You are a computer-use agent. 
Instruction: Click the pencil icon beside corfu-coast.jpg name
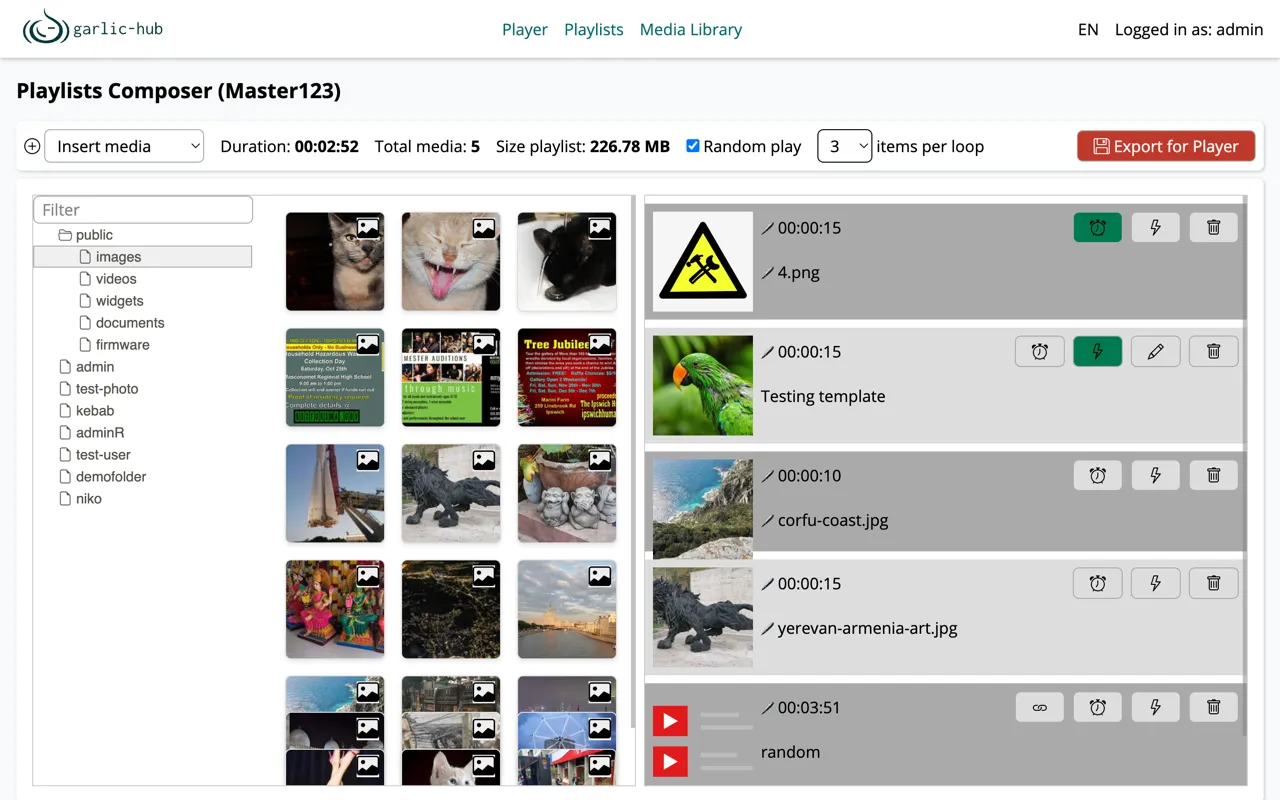coord(768,520)
